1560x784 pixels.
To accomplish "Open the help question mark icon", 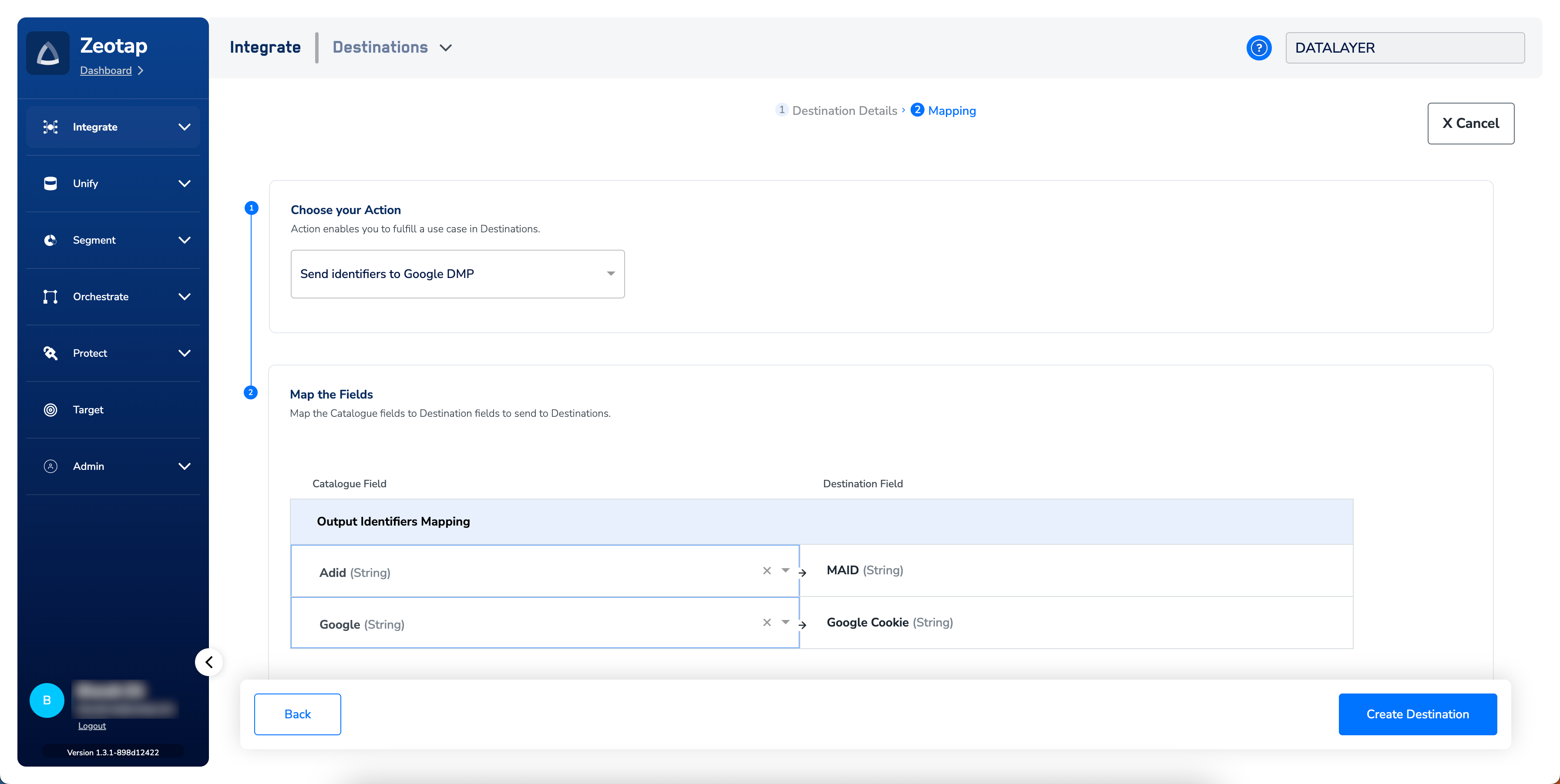I will pyautogui.click(x=1258, y=48).
